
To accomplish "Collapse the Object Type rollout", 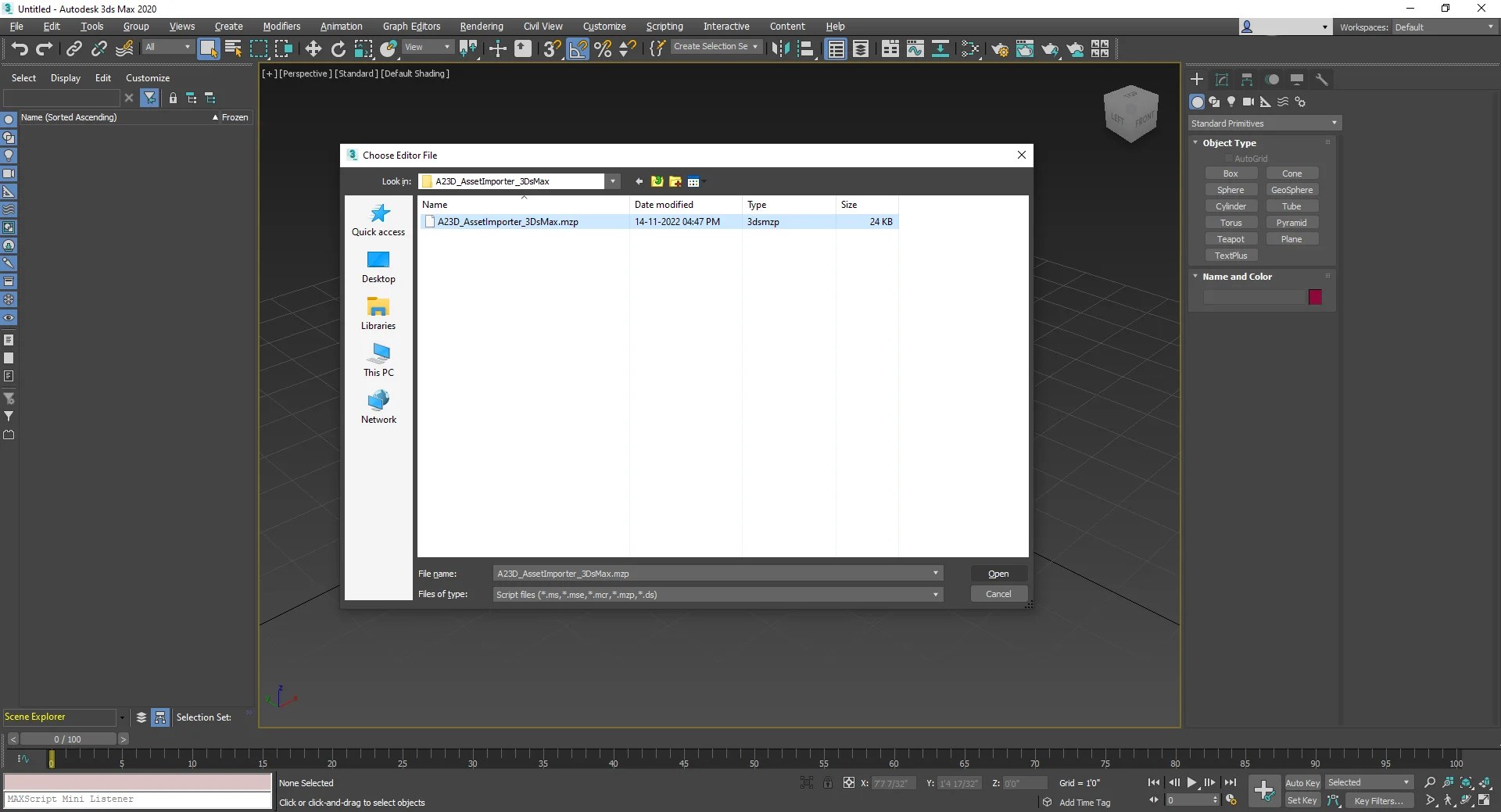I will pos(1196,143).
